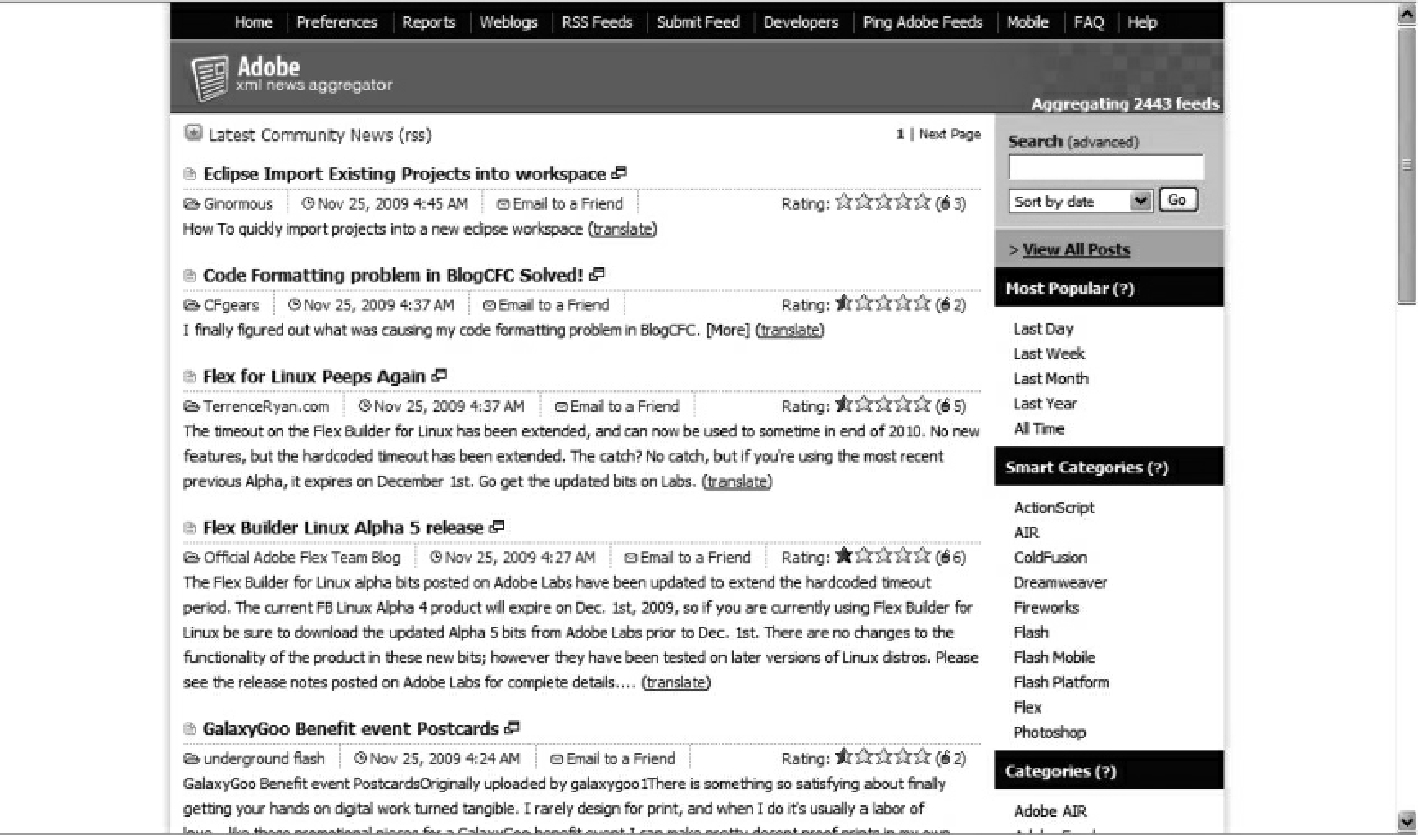Screen dimensions: 1418x835
Task: Click new-window icon after GalaxyGoo Benefit event Postcards
Action: pos(513,727)
